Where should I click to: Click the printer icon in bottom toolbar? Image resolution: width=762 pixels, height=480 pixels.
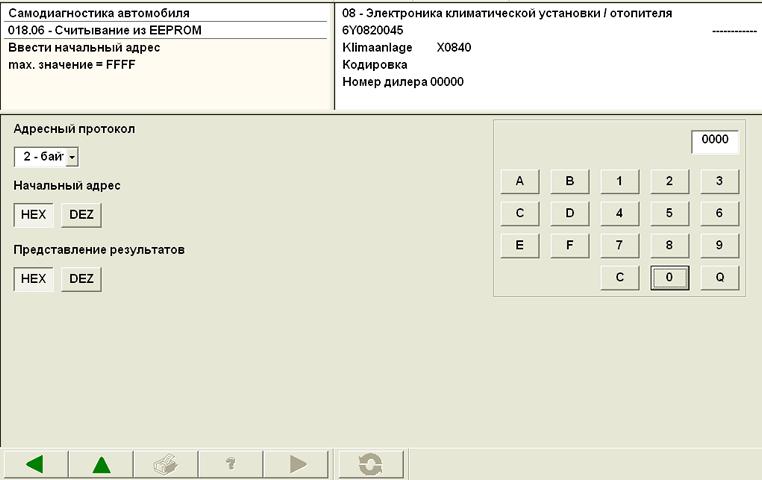[166, 464]
